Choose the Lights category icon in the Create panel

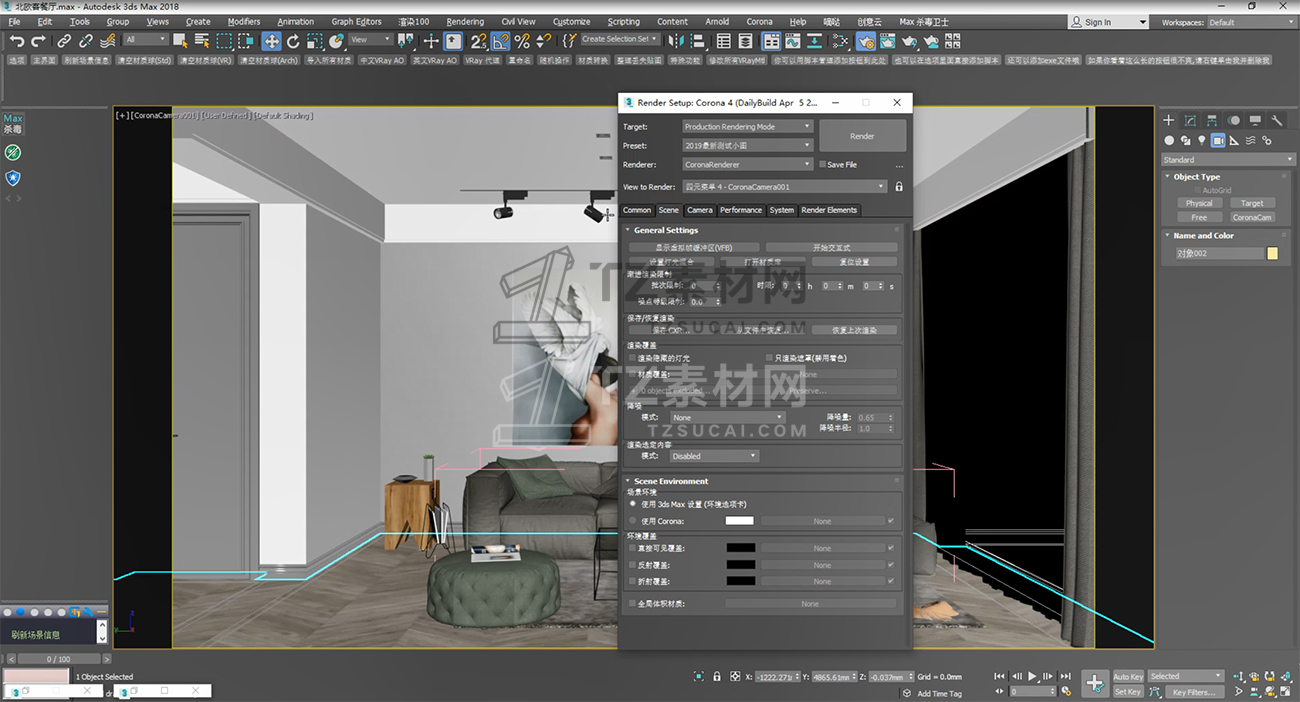click(x=1201, y=141)
